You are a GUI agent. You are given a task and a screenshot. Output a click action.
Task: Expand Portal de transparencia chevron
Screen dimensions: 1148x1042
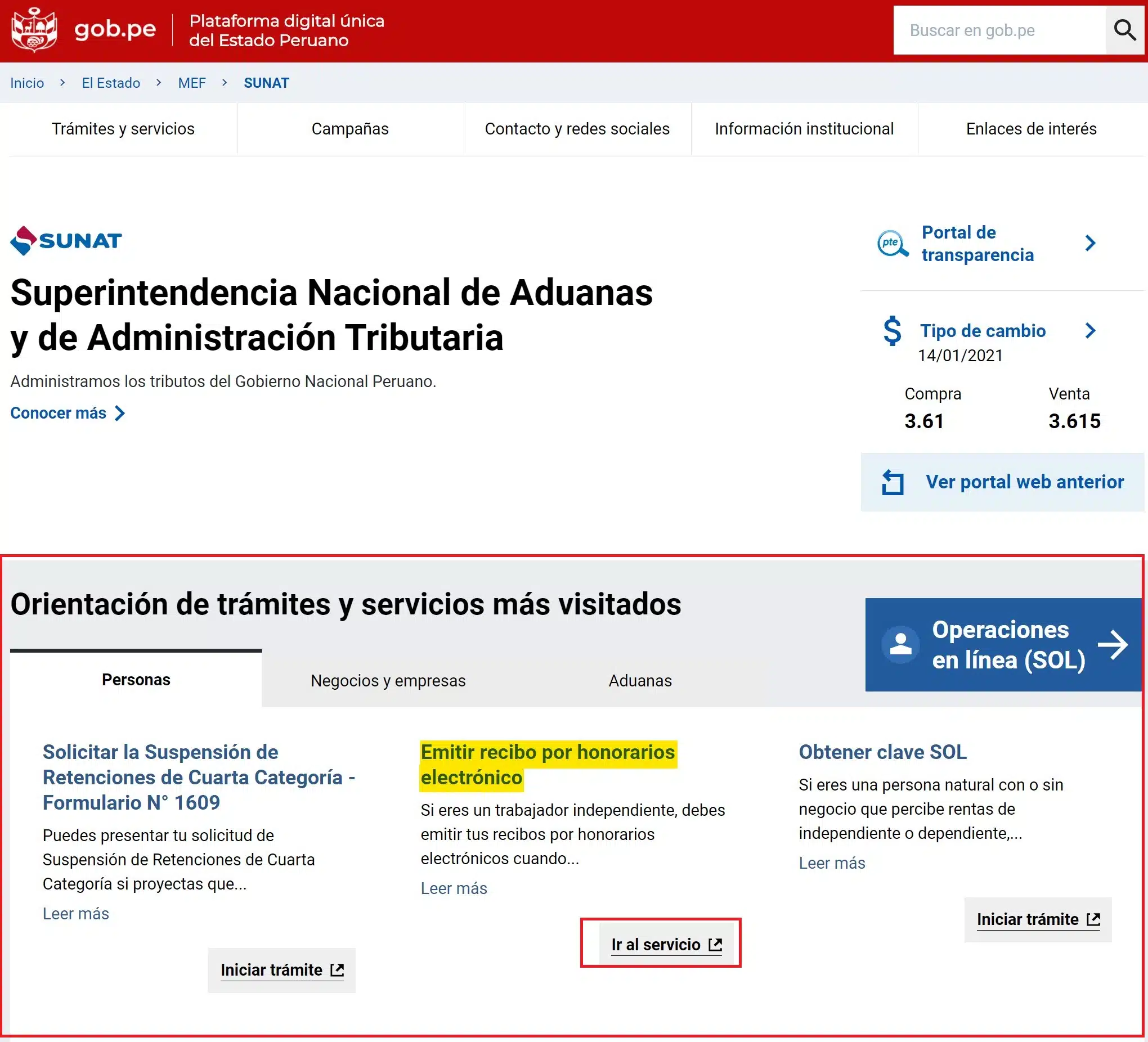(1090, 243)
